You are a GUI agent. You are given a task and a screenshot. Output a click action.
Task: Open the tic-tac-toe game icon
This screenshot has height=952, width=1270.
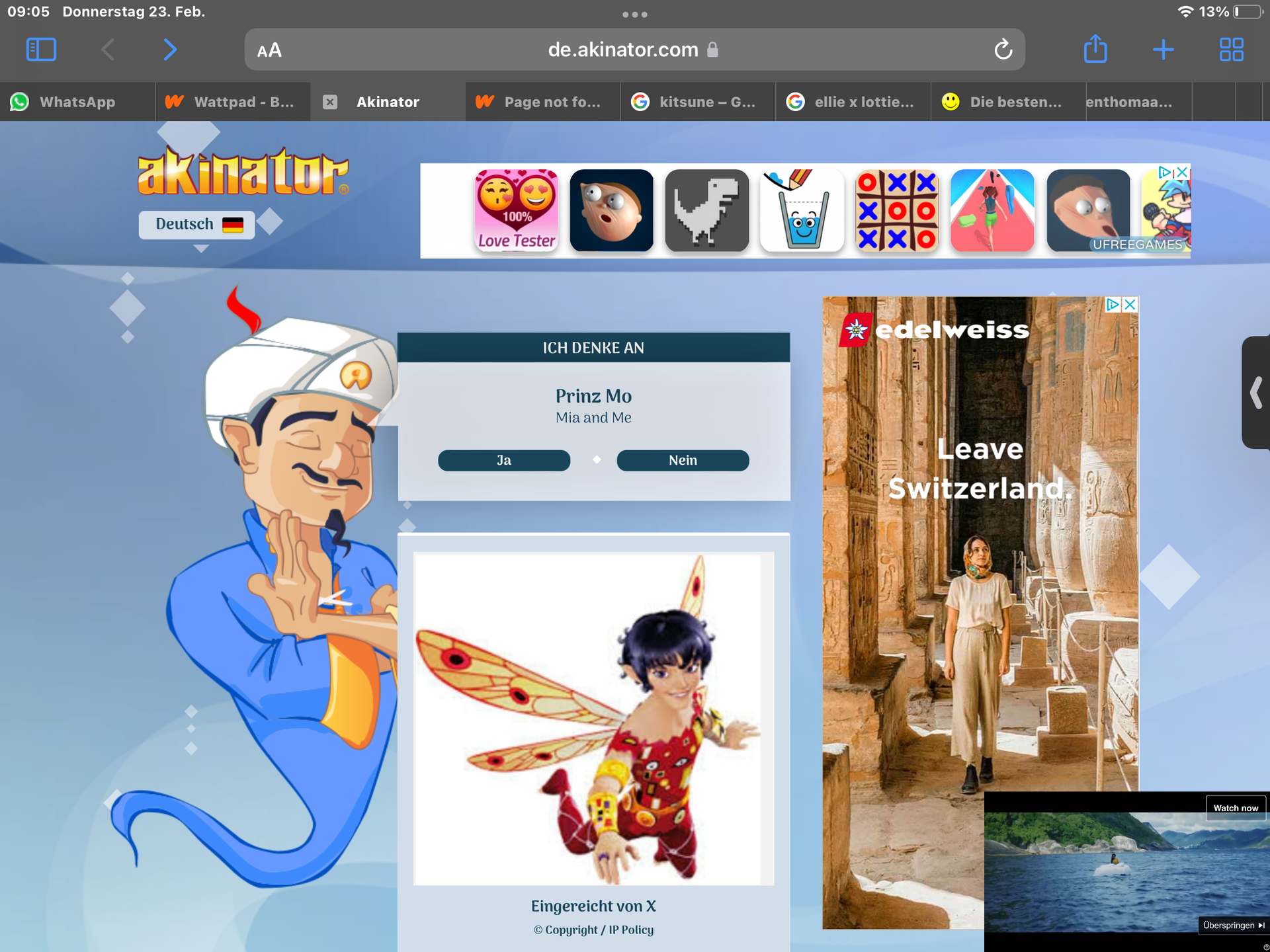[x=897, y=210]
